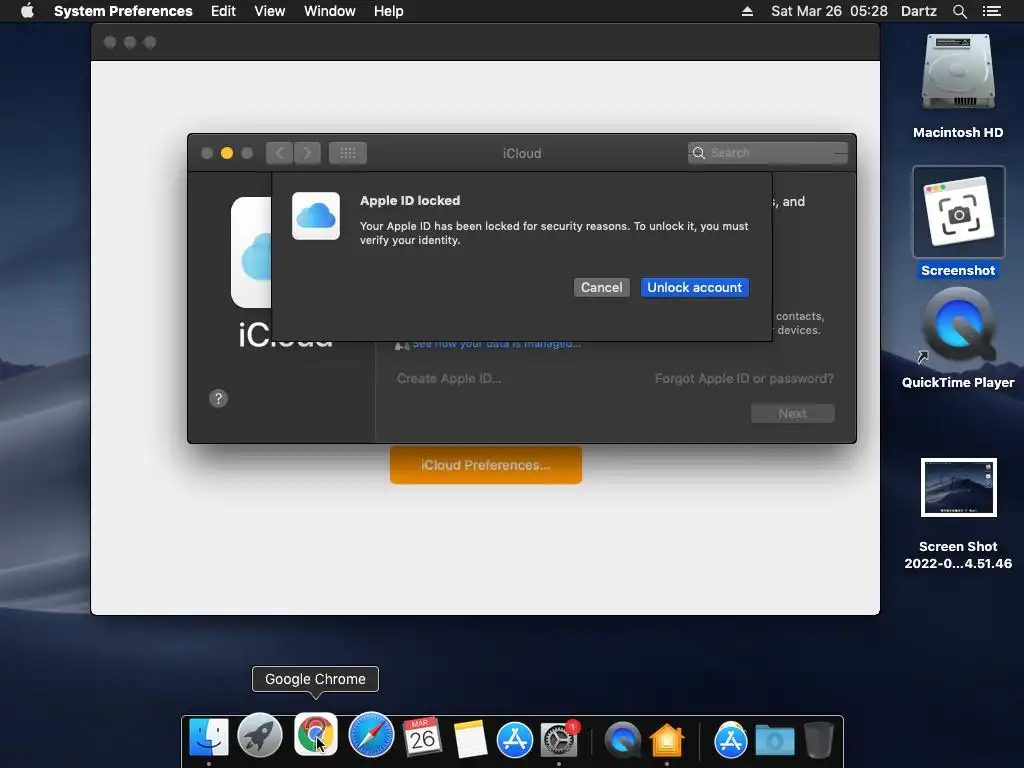The image size is (1024, 768).
Task: Open the Help menu
Action: (x=389, y=11)
